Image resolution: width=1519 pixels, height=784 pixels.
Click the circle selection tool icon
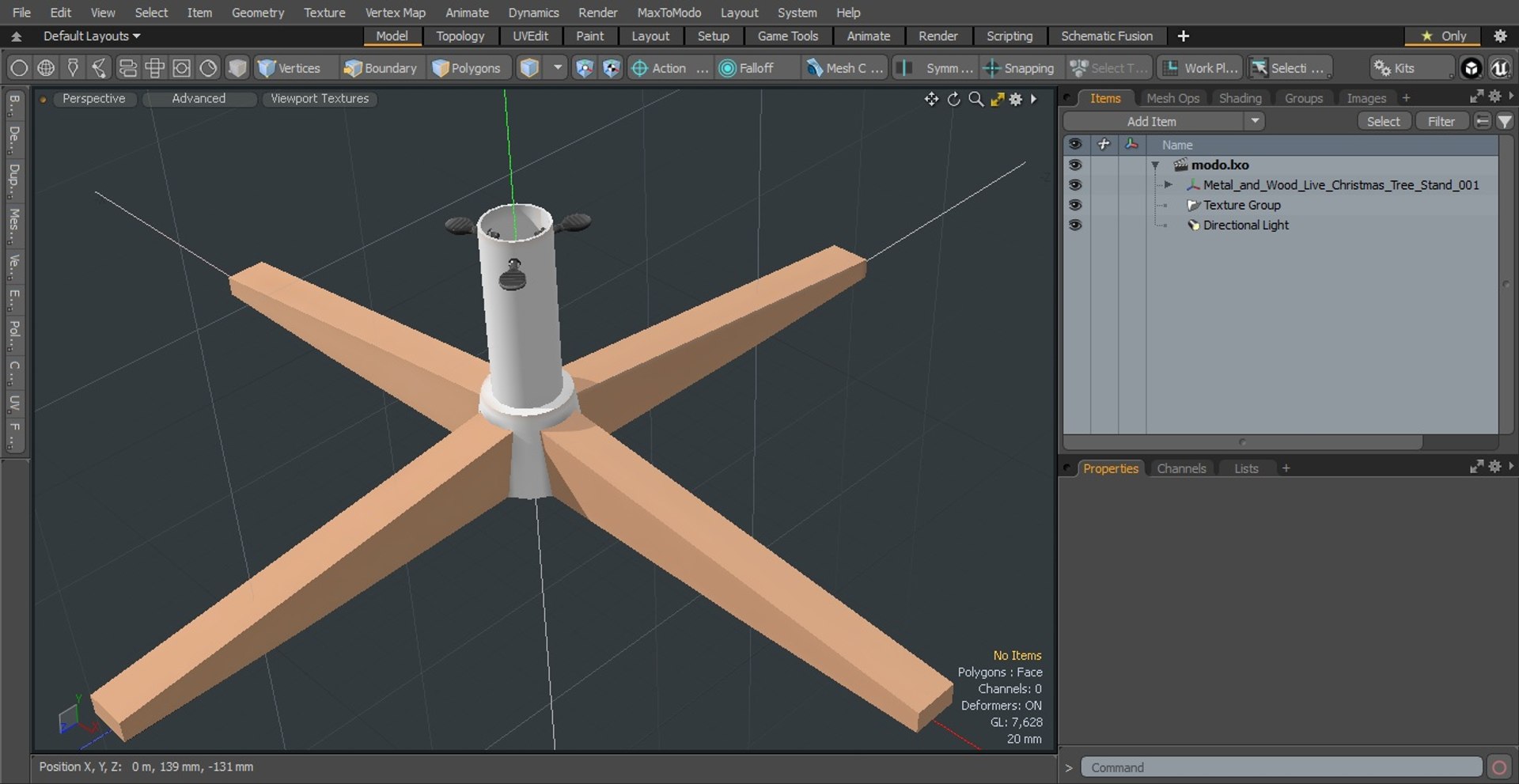click(19, 68)
